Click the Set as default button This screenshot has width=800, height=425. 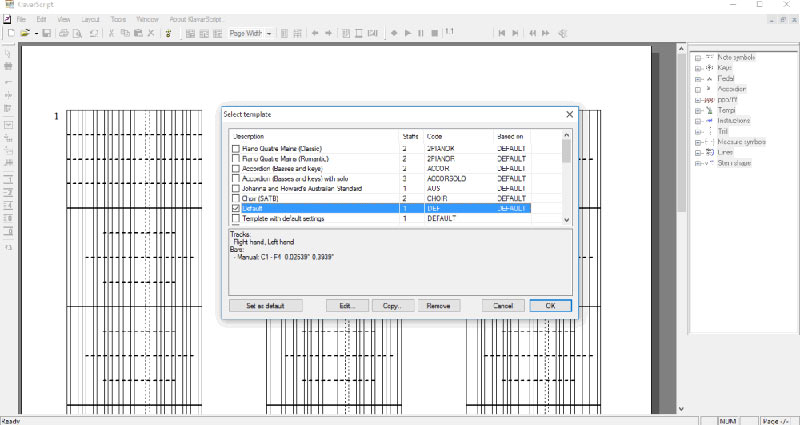tap(266, 306)
